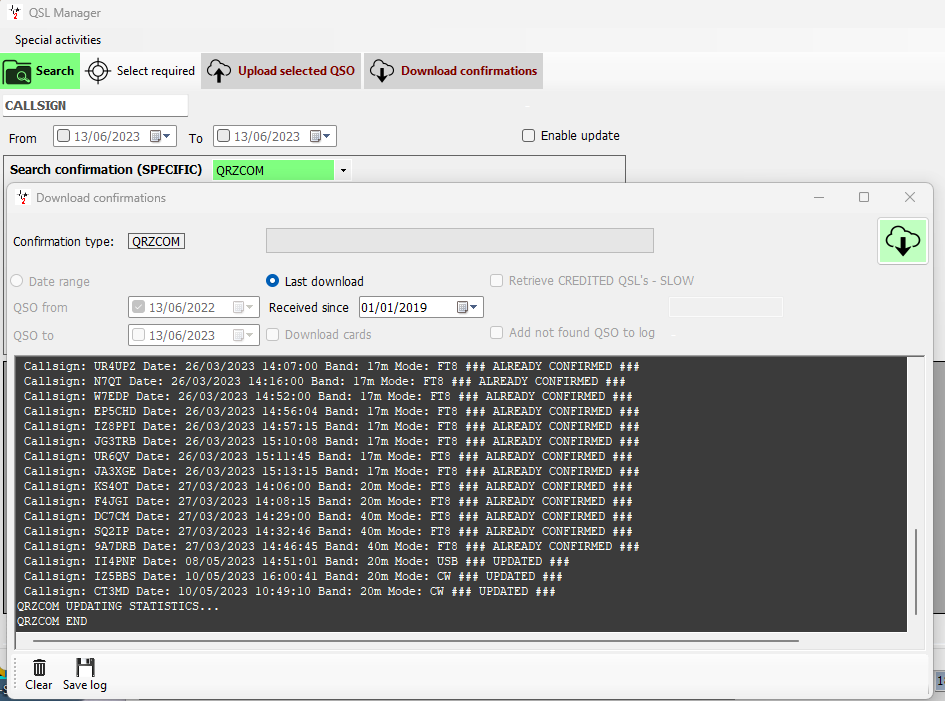Click the QRZCOM END line
The width and height of the screenshot is (945, 701).
tap(52, 621)
